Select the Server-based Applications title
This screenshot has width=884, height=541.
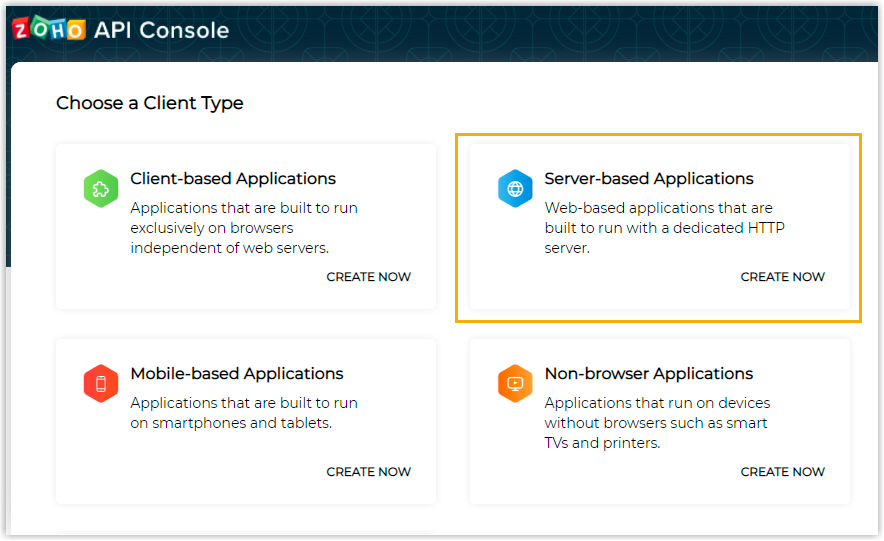coord(649,179)
